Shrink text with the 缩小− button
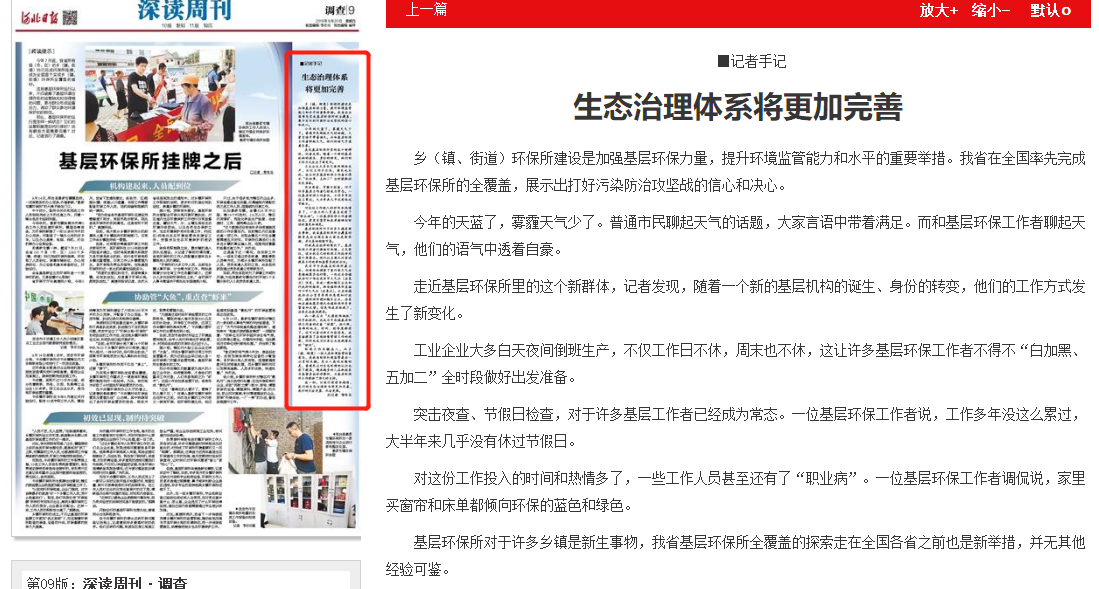The image size is (1099, 589). 990,10
